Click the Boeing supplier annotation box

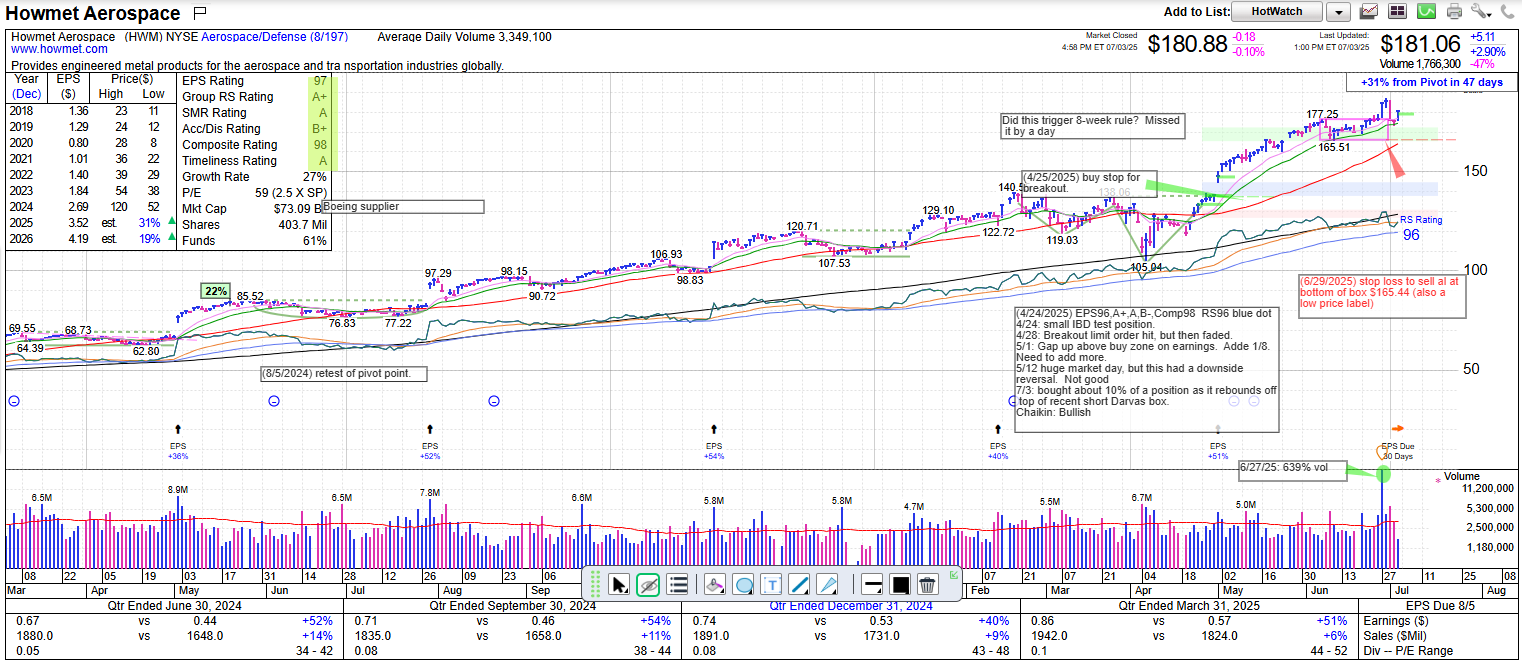coord(402,207)
